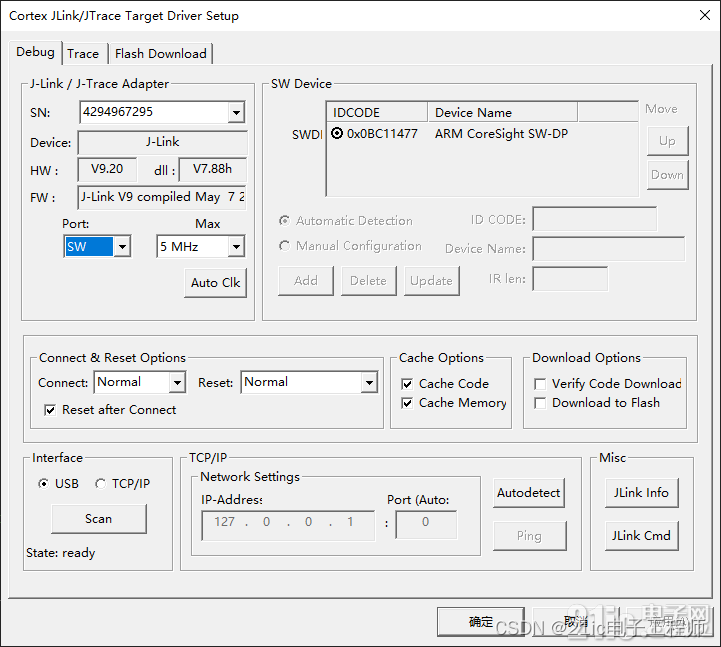The width and height of the screenshot is (721, 647).
Task: Open JLink Cmd
Action: pos(641,536)
